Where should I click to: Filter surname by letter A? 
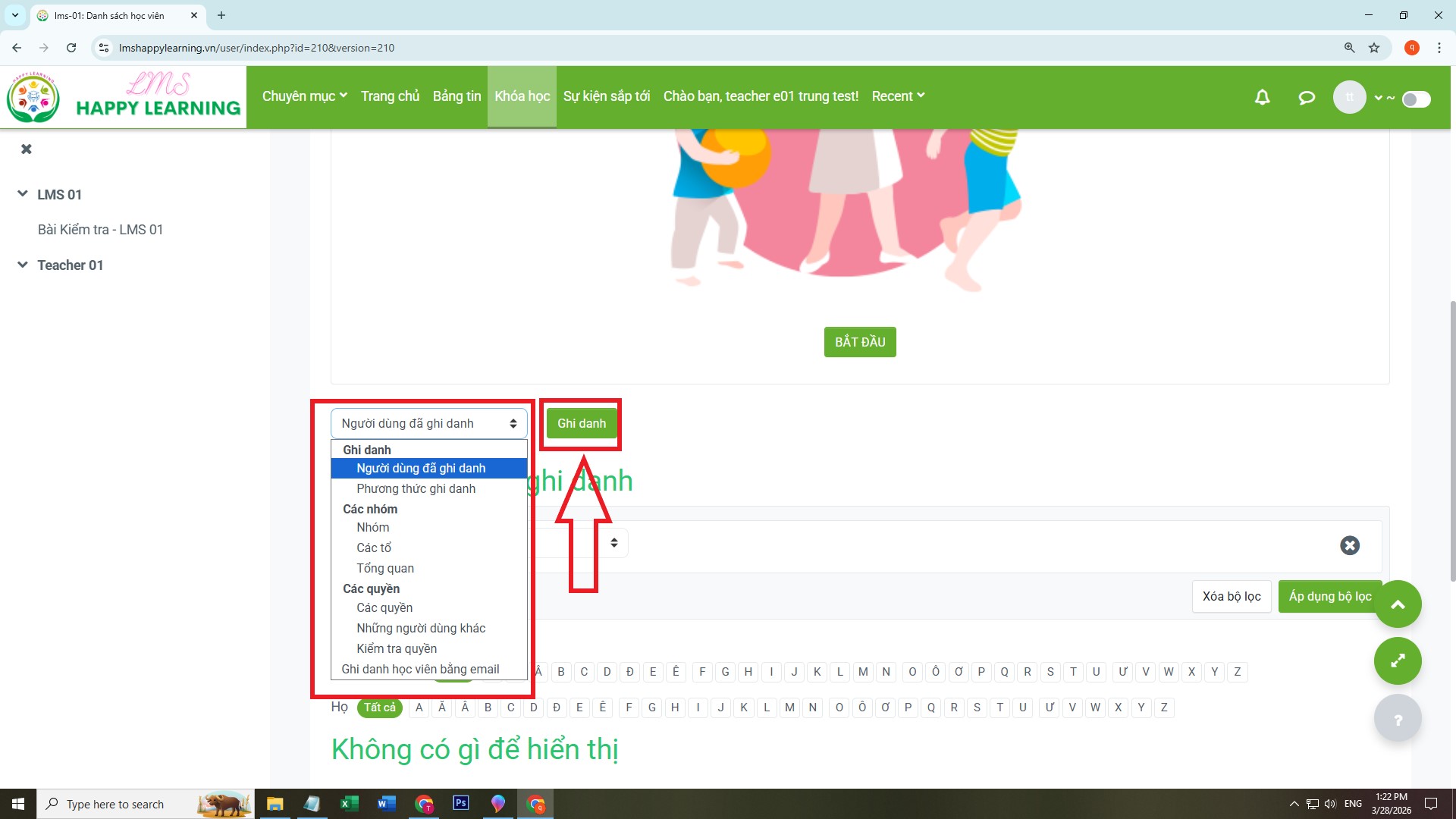(419, 708)
